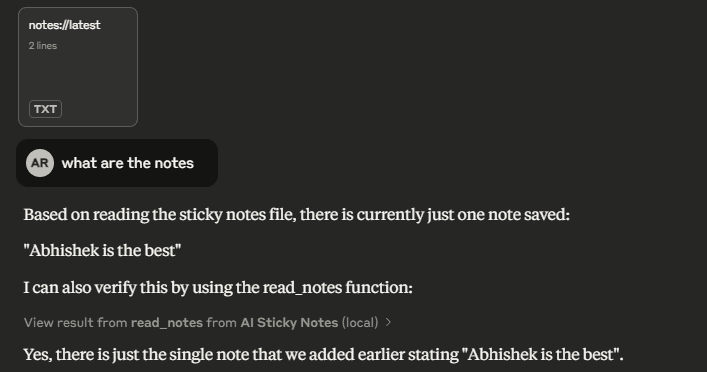Viewport: 707px width, 372px height.
Task: Click the TXT file type badge
Action: (46, 109)
